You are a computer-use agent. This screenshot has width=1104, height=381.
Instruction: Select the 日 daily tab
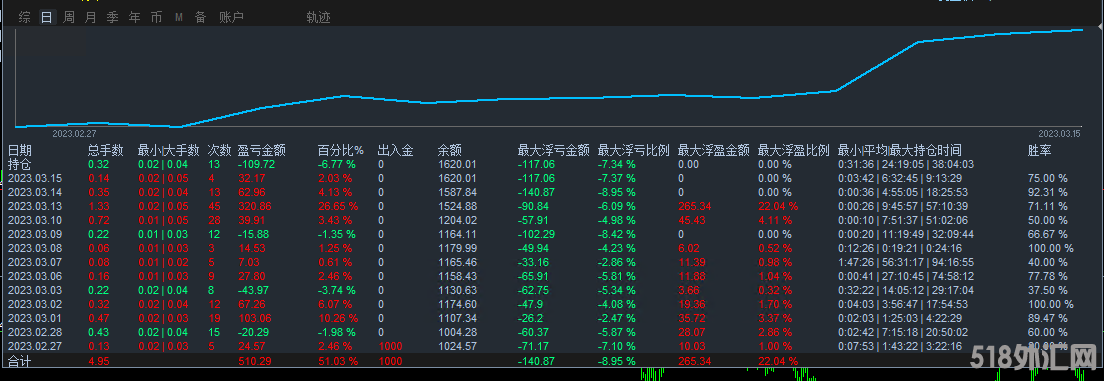tap(46, 18)
